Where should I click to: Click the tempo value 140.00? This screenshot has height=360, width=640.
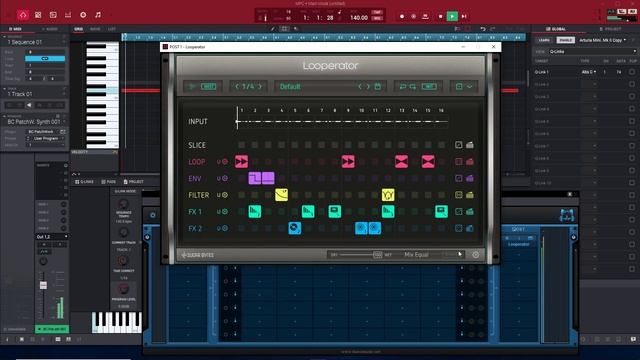[x=359, y=18]
